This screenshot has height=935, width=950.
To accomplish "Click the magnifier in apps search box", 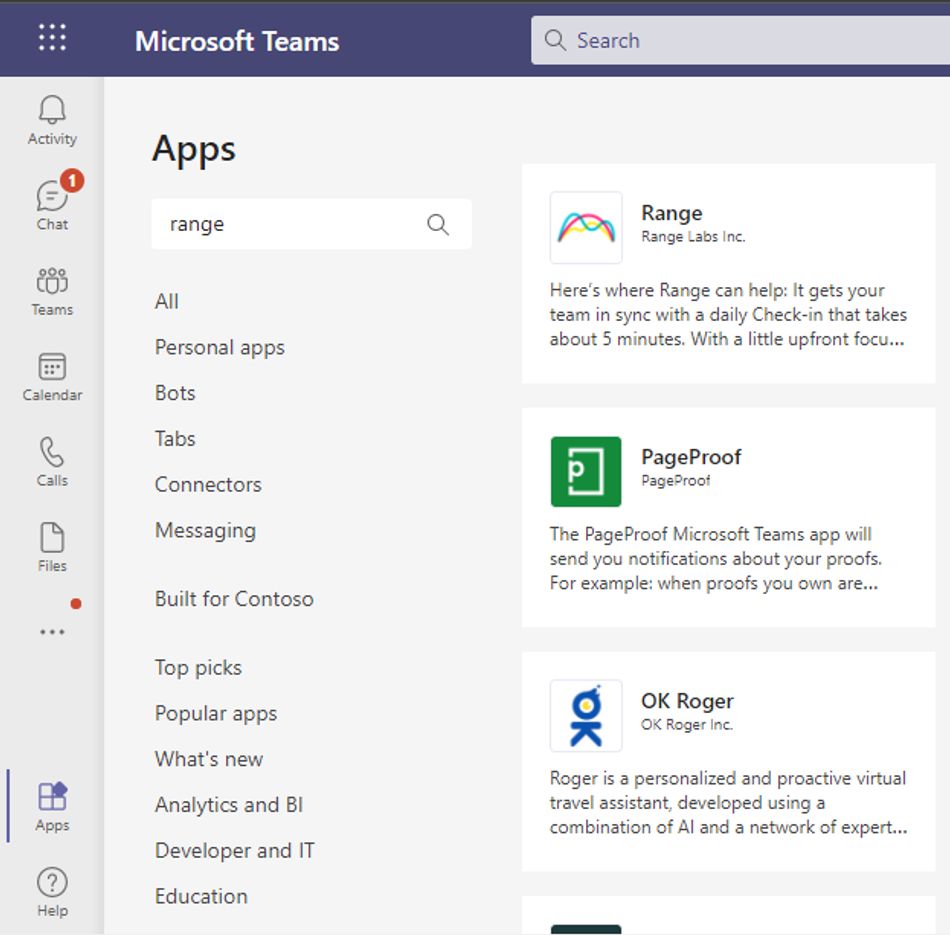I will (x=438, y=224).
